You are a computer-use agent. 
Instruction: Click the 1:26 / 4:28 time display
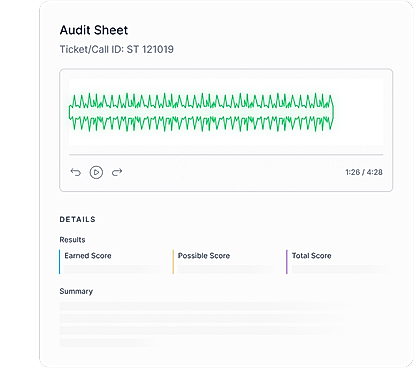(x=364, y=172)
